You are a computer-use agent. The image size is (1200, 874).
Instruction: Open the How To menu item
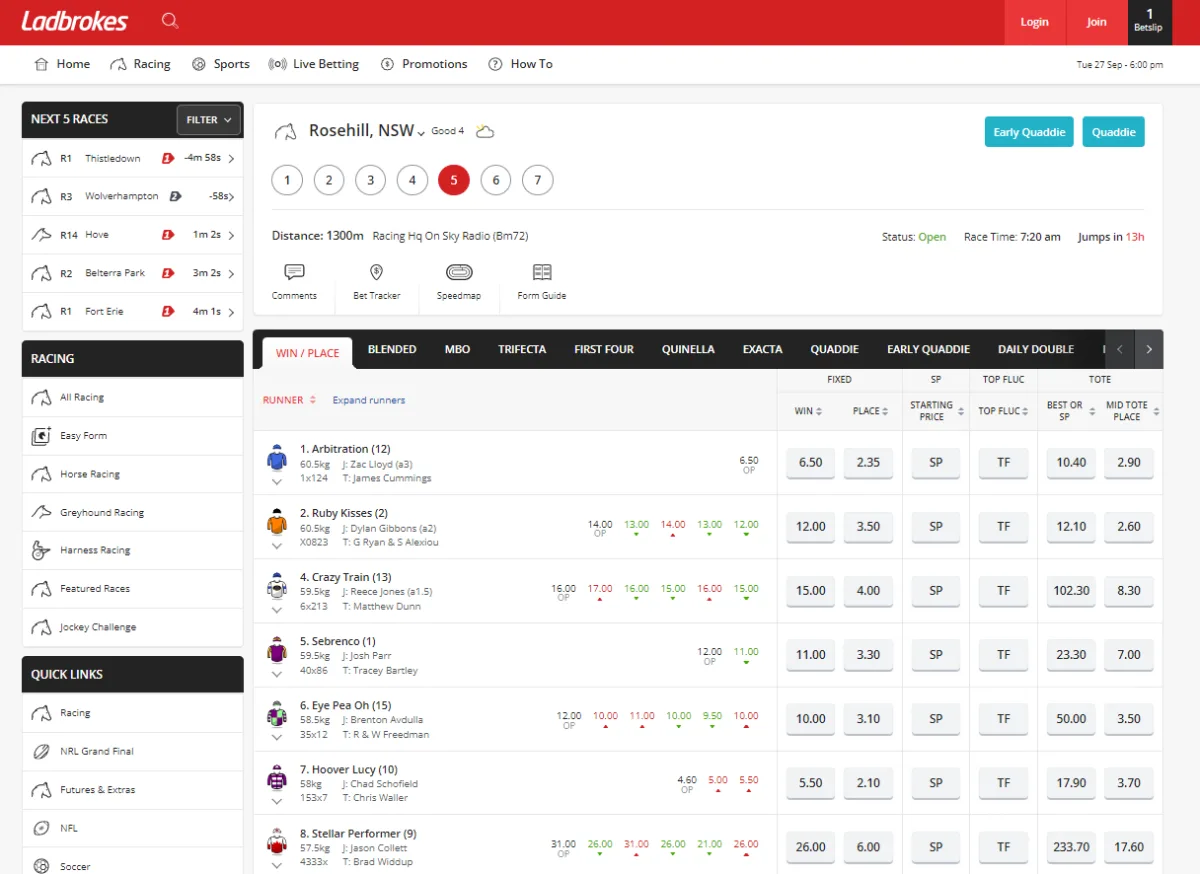coord(520,64)
